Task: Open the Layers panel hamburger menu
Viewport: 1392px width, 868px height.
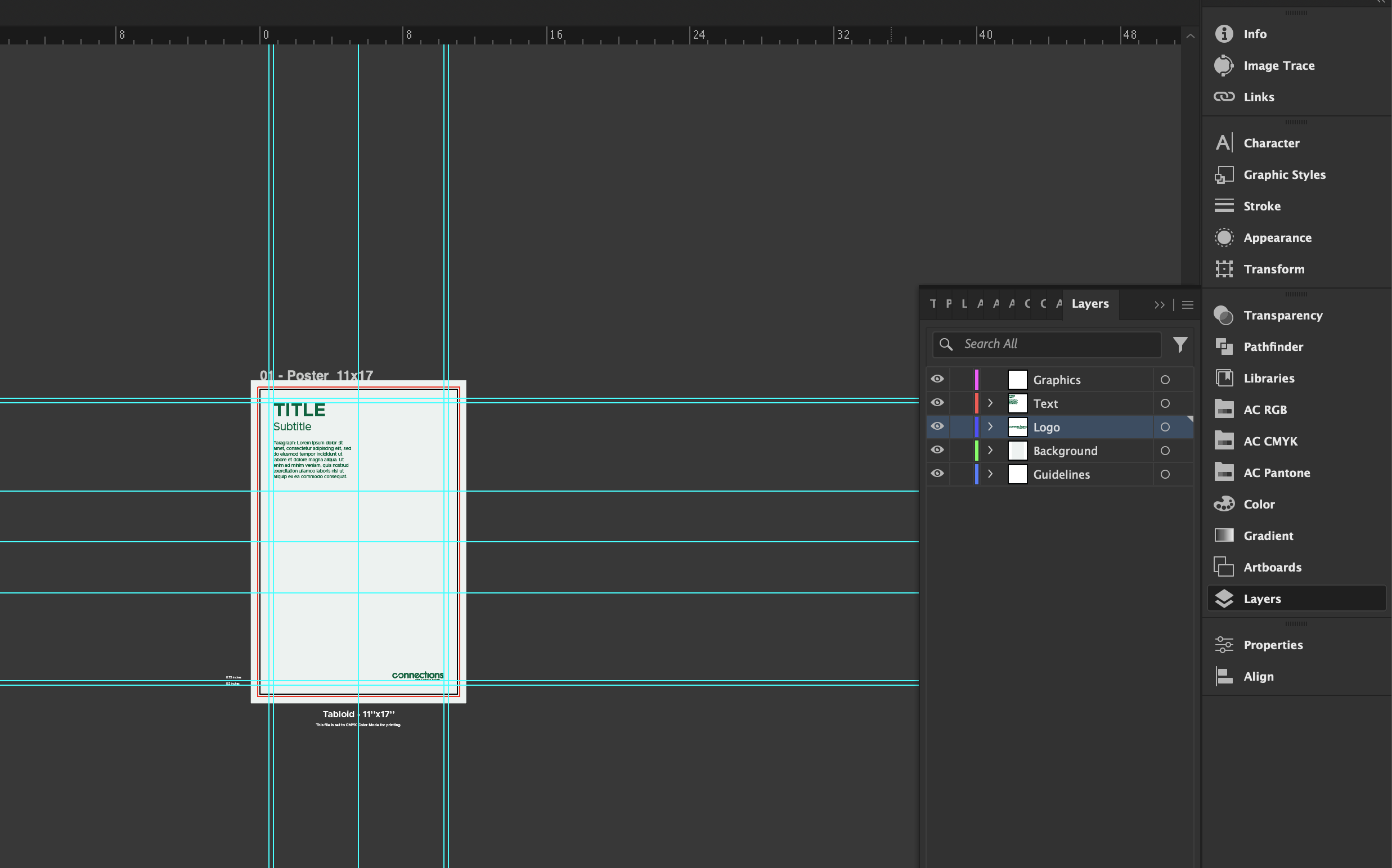Action: click(1188, 305)
